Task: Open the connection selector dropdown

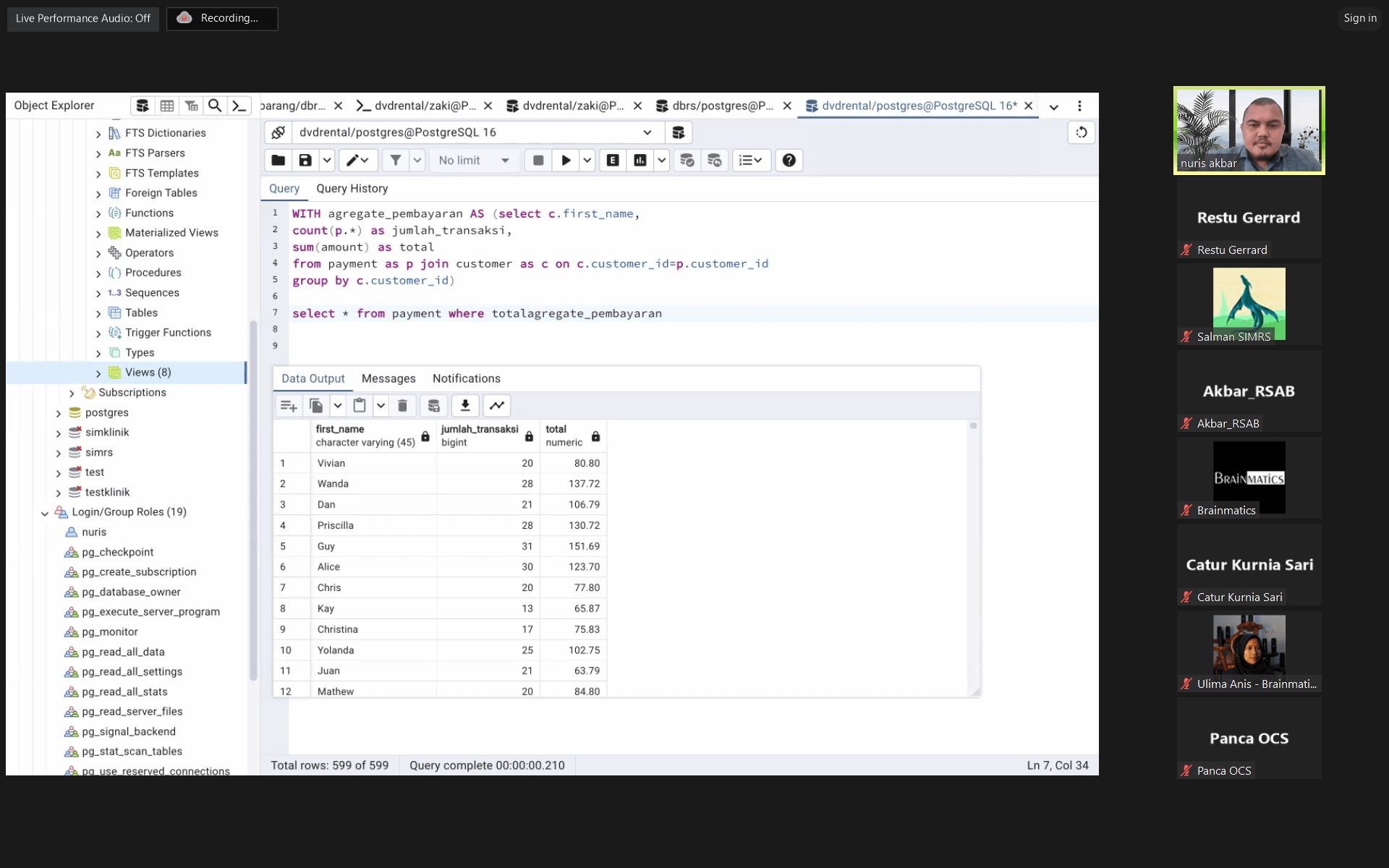Action: (x=647, y=132)
